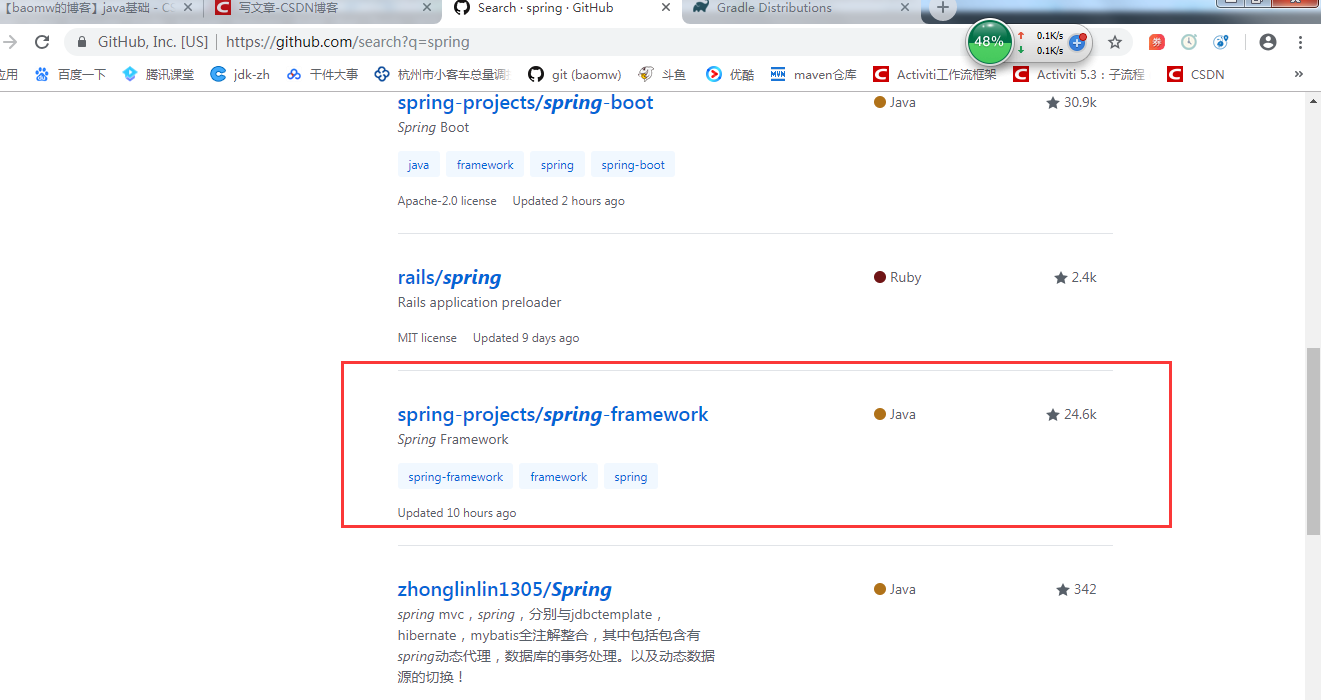This screenshot has width=1321, height=700.
Task: View site security padlock info
Action: tap(81, 42)
